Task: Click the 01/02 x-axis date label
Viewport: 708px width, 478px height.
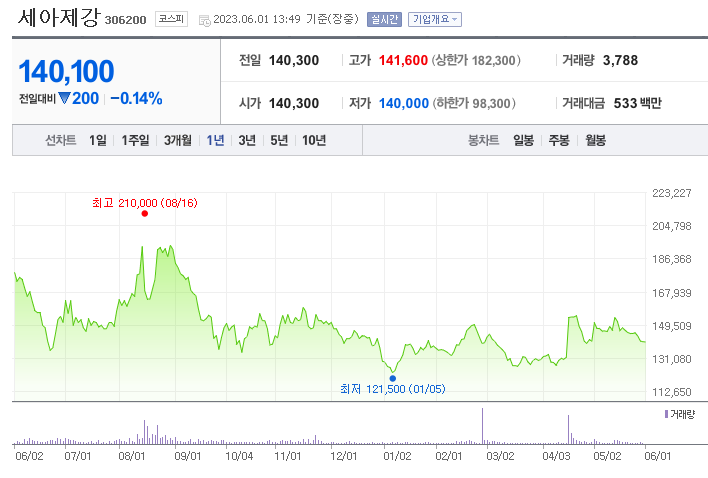Action: pos(397,456)
